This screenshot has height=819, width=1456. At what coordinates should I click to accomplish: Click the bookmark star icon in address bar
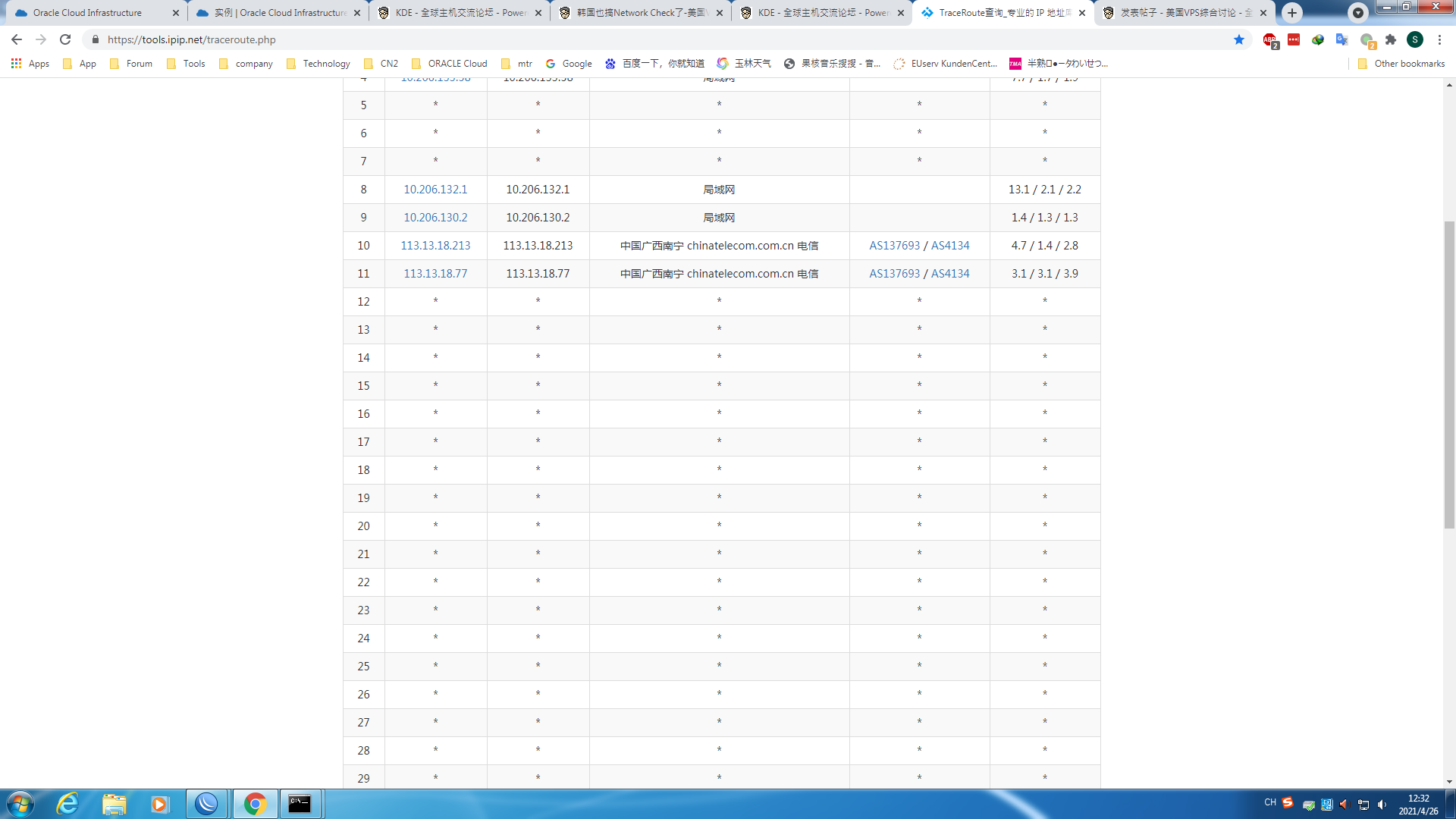(x=1239, y=39)
